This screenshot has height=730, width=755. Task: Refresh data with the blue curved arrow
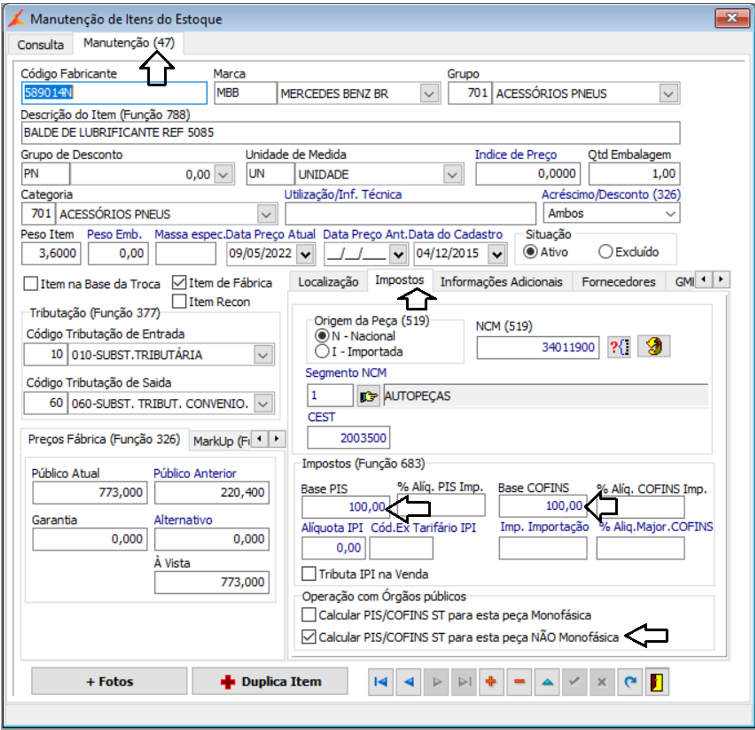[630, 682]
